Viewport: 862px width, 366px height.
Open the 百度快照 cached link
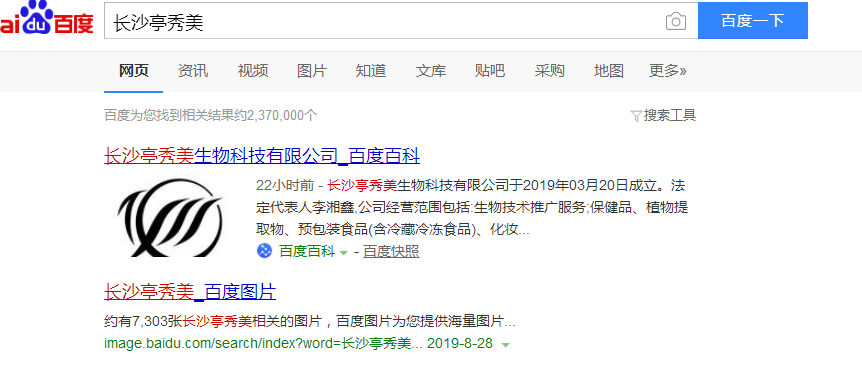coord(391,252)
